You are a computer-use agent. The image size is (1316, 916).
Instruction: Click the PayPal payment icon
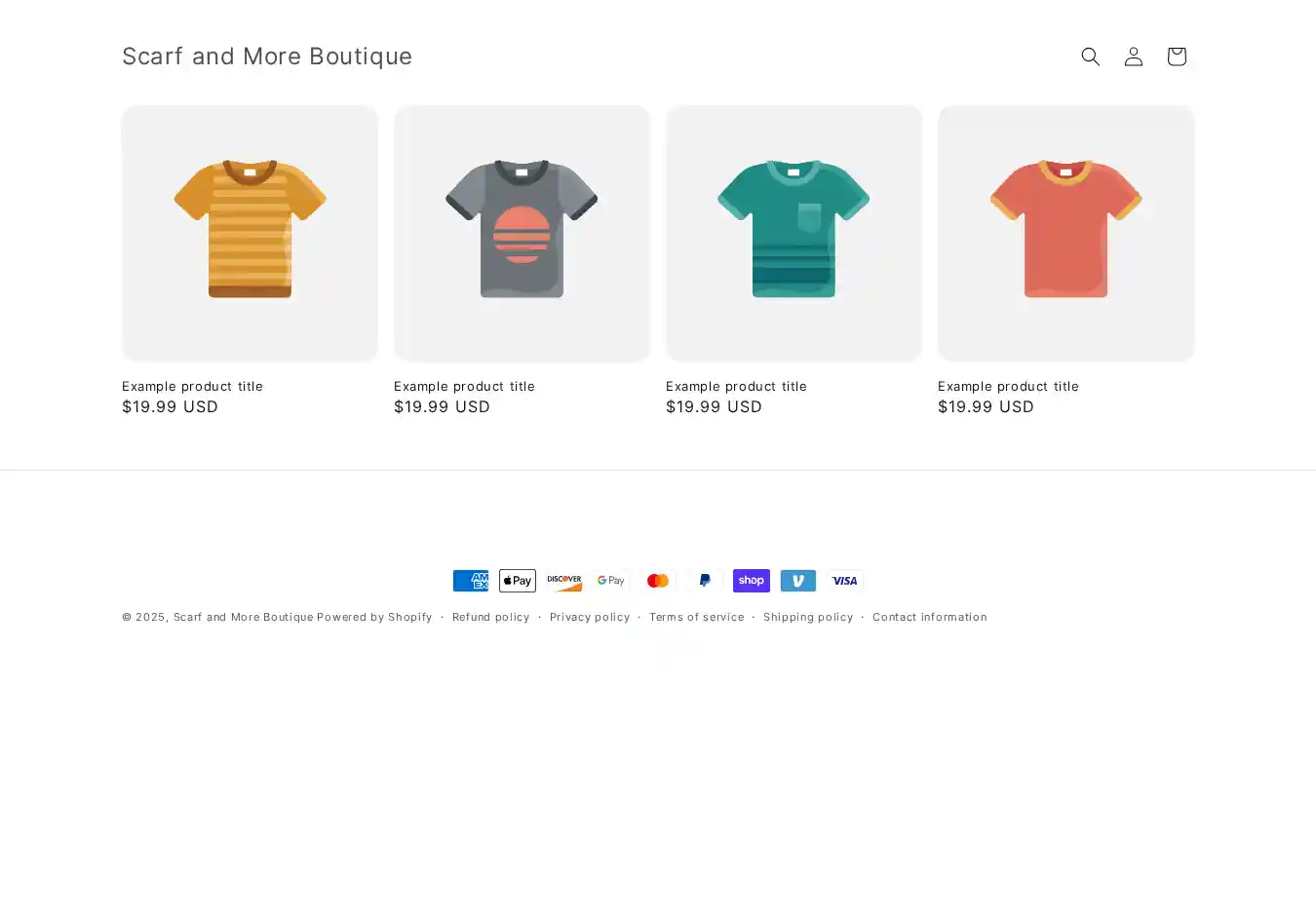(705, 581)
